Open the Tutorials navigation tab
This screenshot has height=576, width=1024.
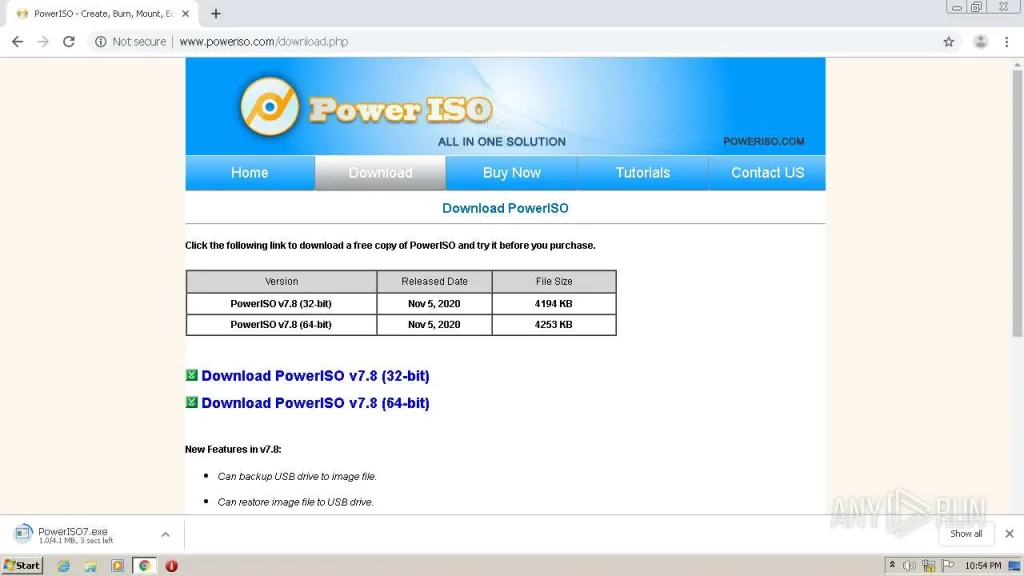pyautogui.click(x=643, y=173)
